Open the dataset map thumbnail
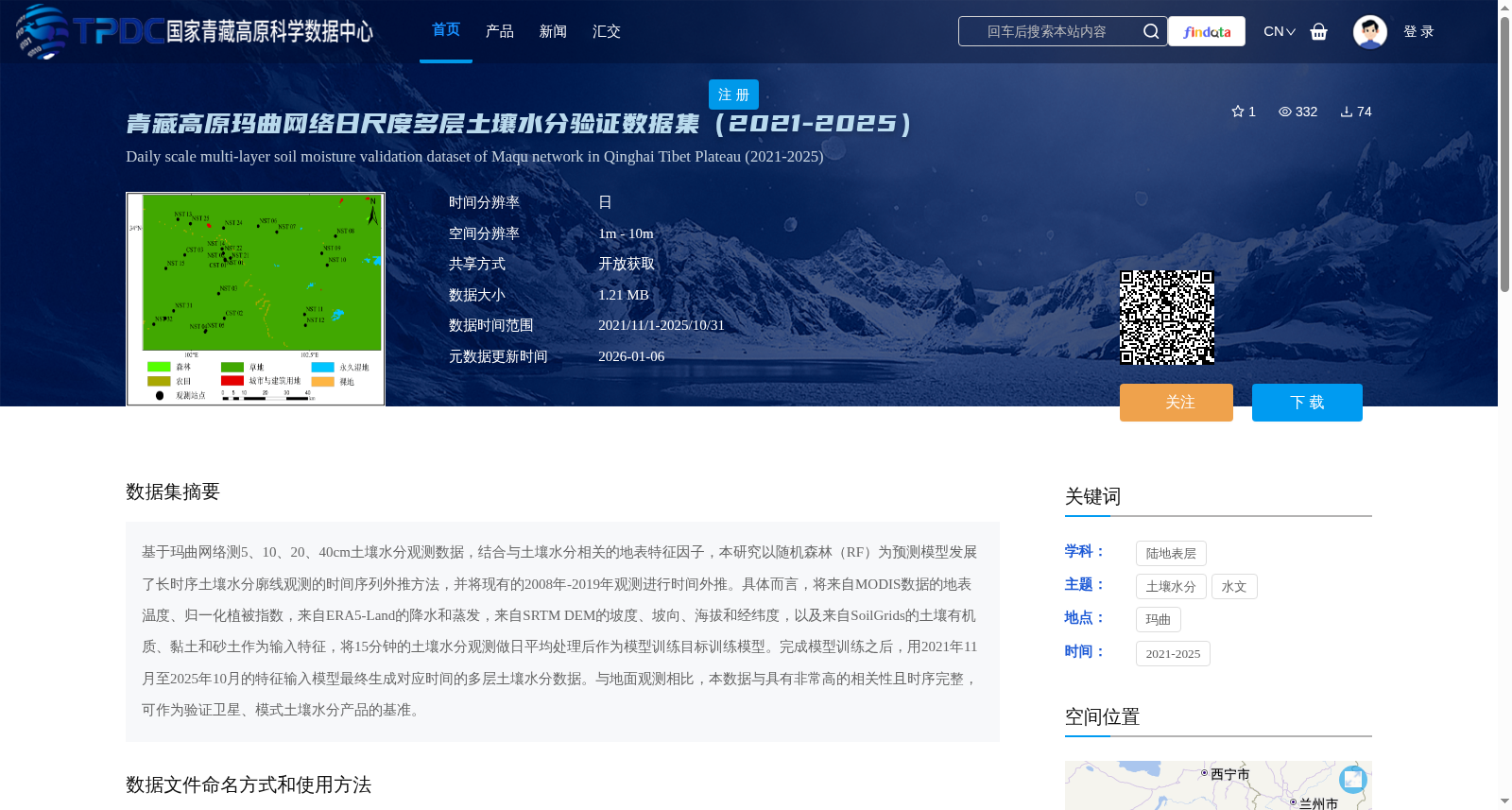This screenshot has height=810, width=1512. [x=255, y=299]
